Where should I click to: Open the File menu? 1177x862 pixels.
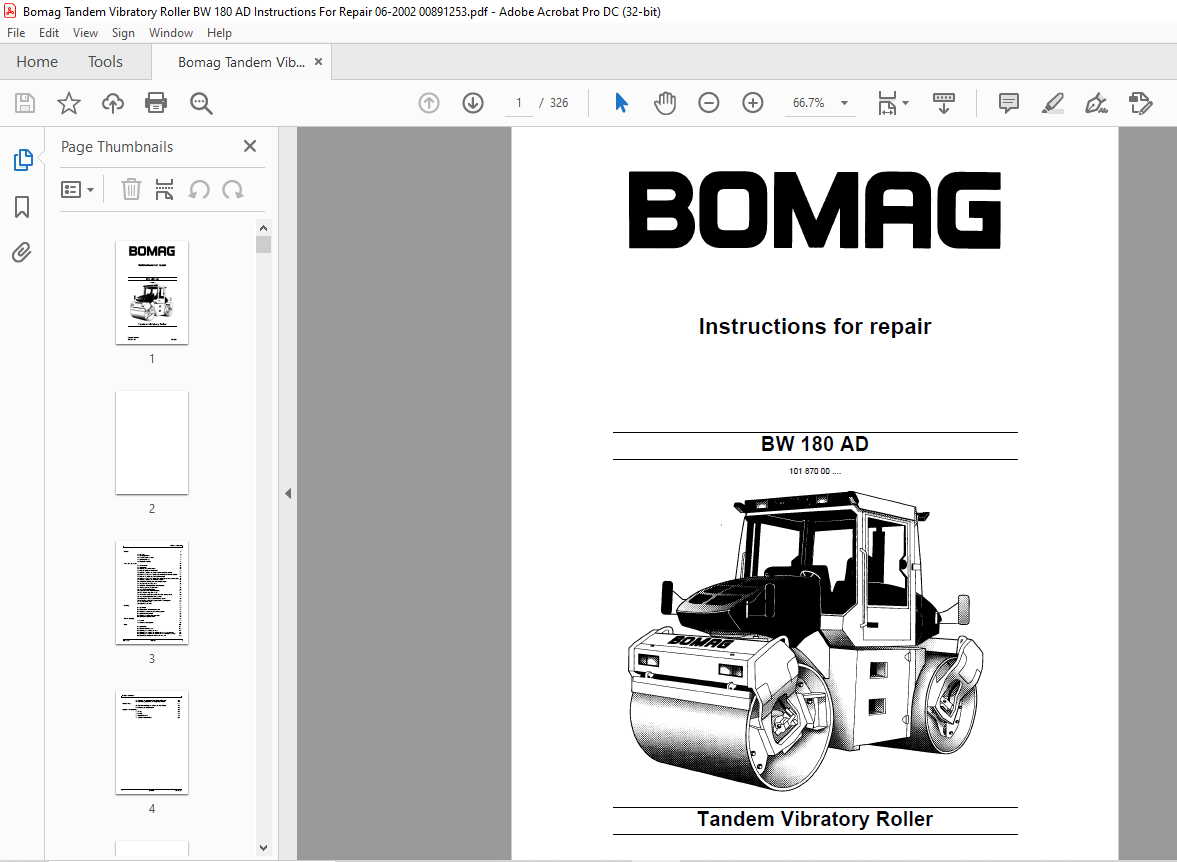(x=16, y=33)
